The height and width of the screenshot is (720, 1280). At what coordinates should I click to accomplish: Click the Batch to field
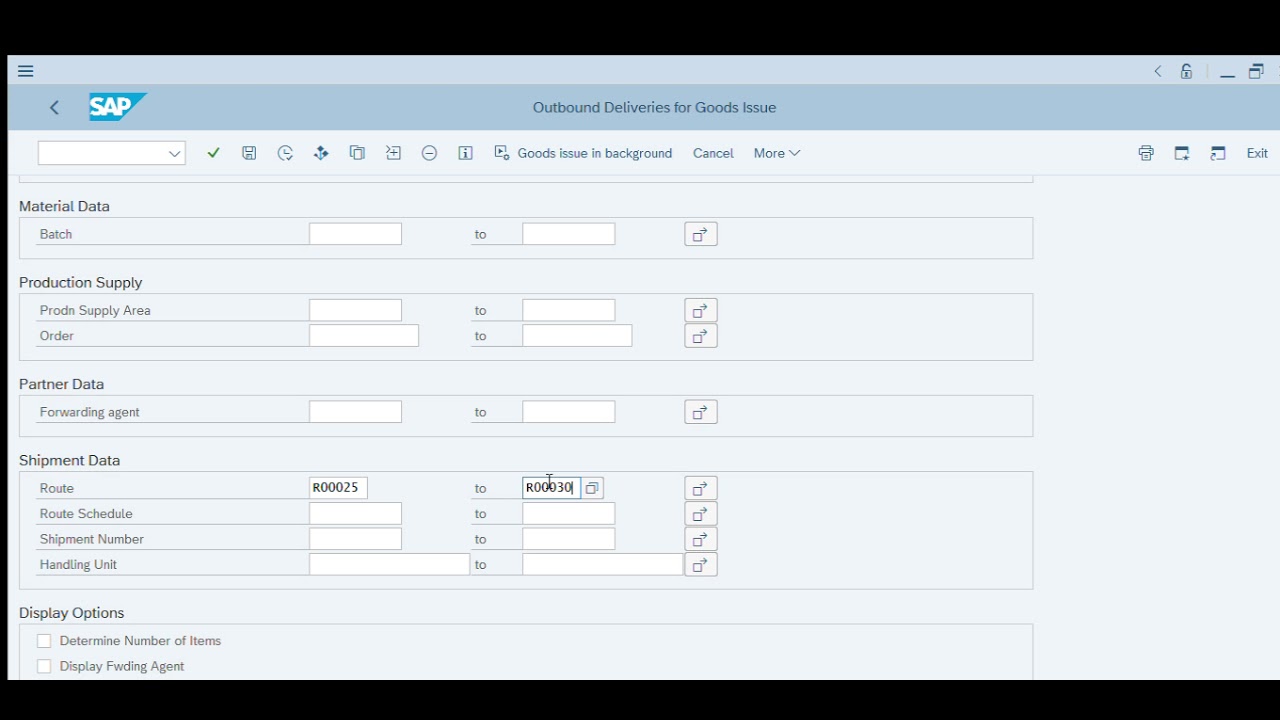(x=568, y=234)
